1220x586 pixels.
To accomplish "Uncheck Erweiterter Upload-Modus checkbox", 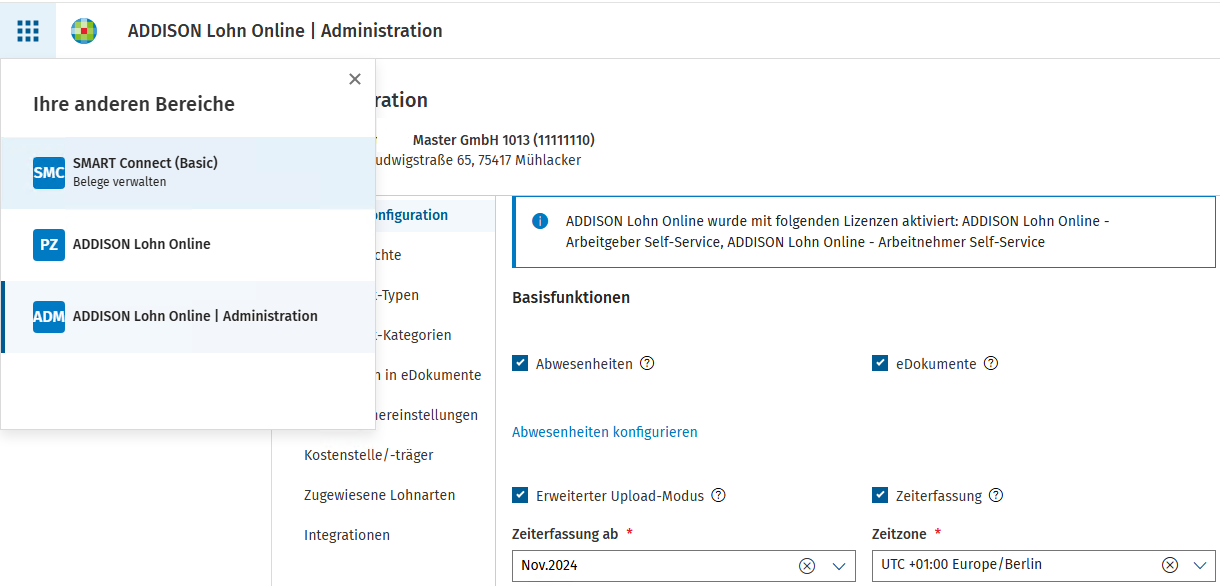I will pyautogui.click(x=520, y=495).
